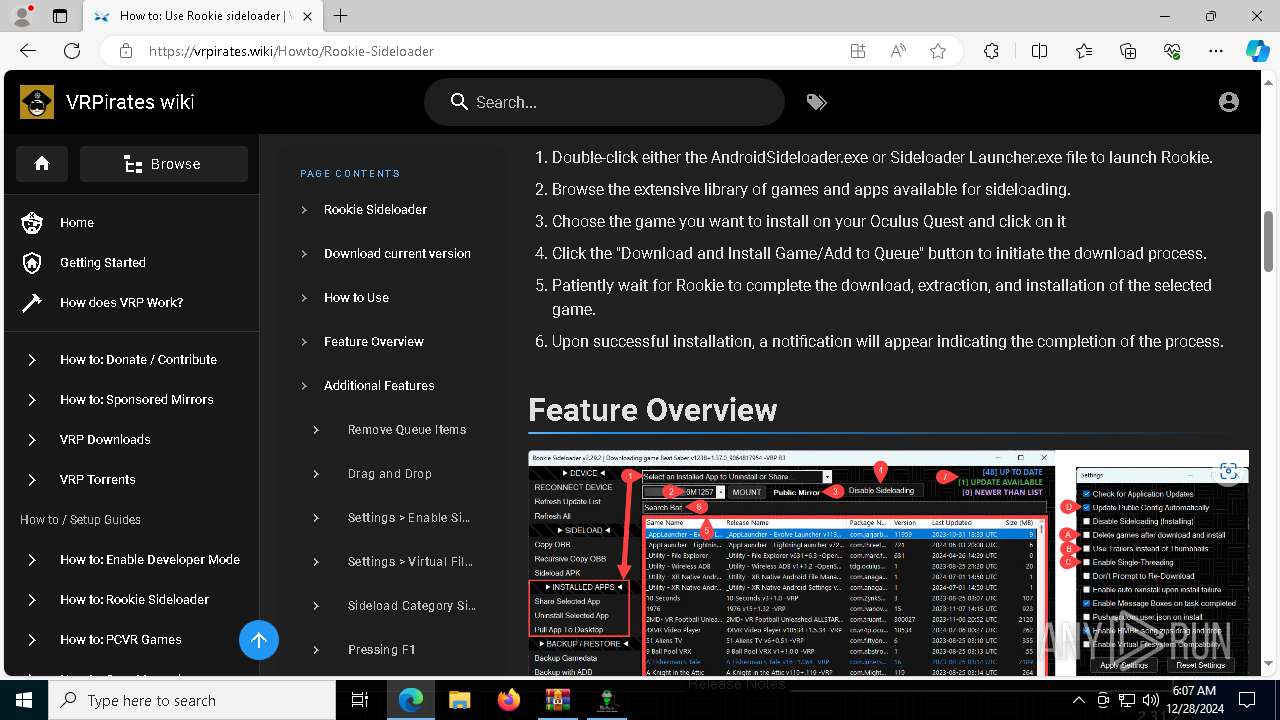Add this page to favorites star
Viewport: 1280px width, 720px height.
[x=938, y=51]
